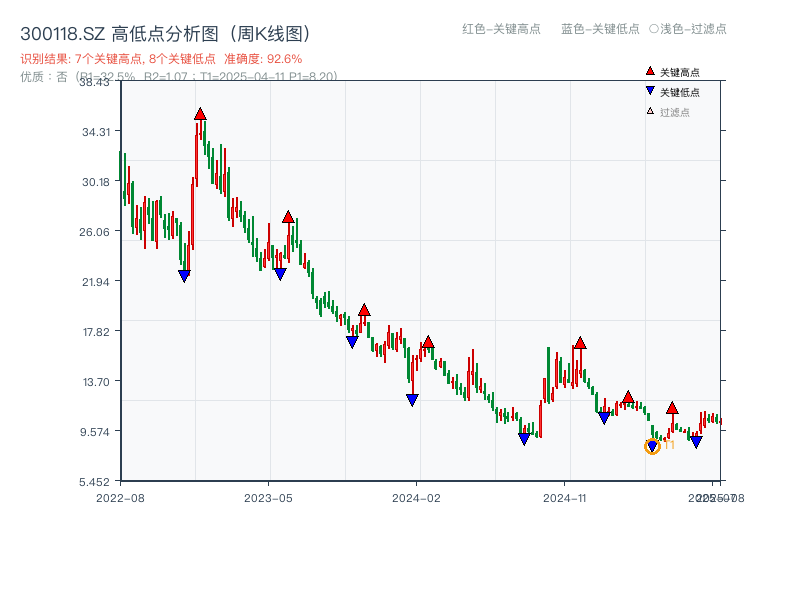Click the blue key-low marker near 2023-05
Screen dimensions: 800x600
click(280, 271)
